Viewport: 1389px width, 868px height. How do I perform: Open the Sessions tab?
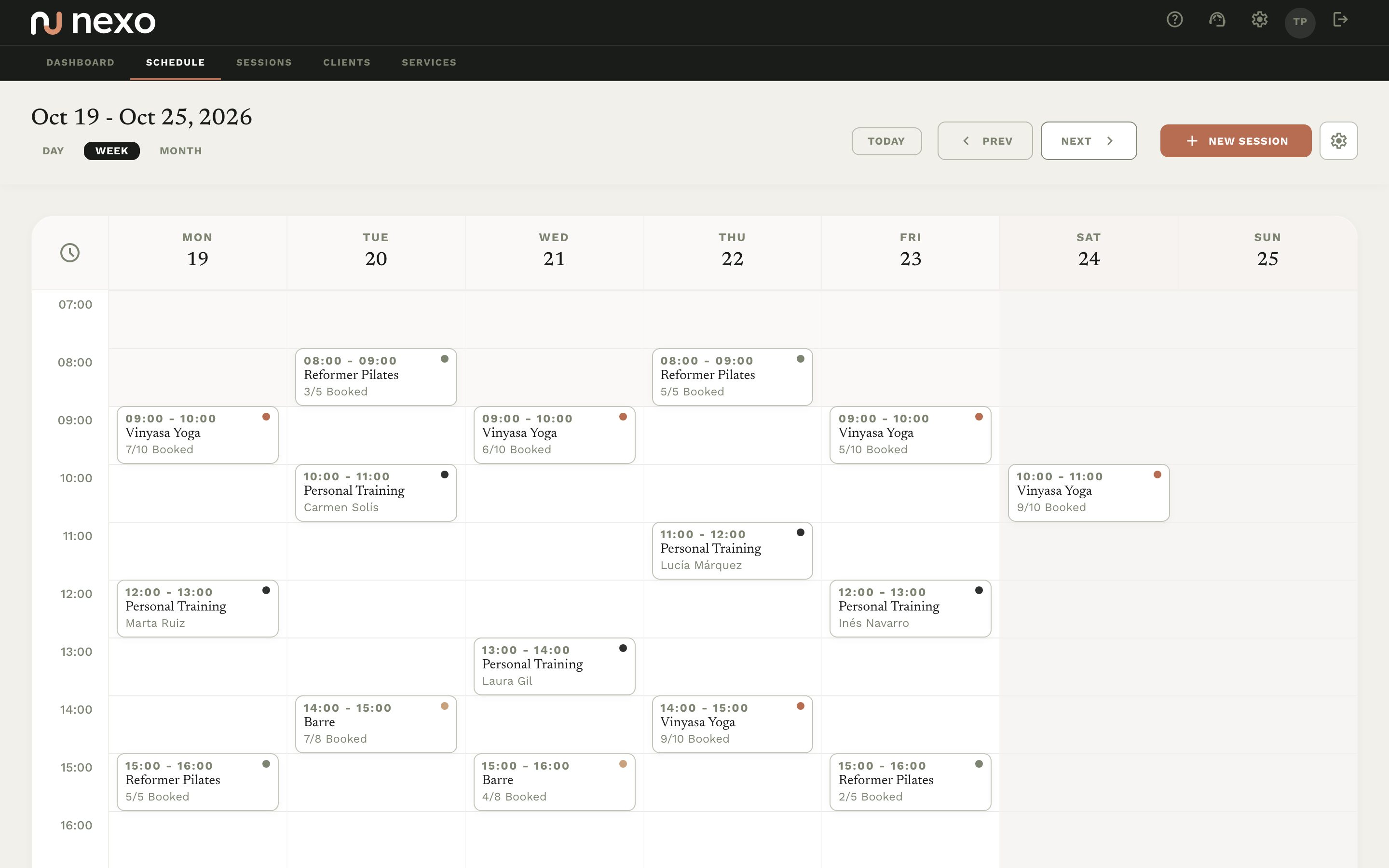point(264,63)
